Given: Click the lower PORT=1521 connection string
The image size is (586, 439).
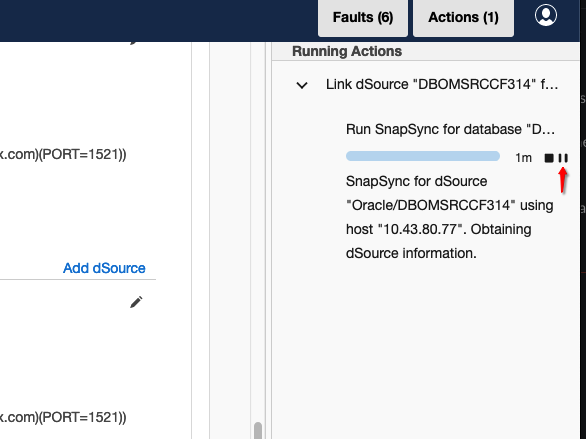Looking at the screenshot, I should (63, 417).
